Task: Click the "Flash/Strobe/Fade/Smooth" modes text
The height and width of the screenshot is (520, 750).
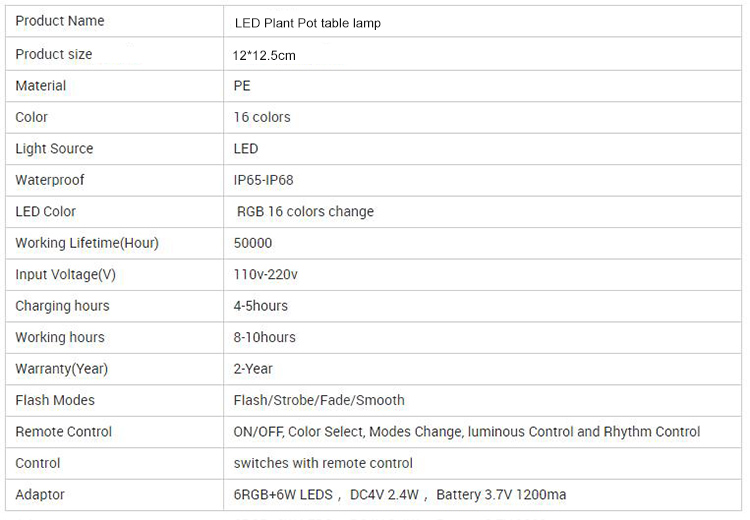Action: point(319,400)
